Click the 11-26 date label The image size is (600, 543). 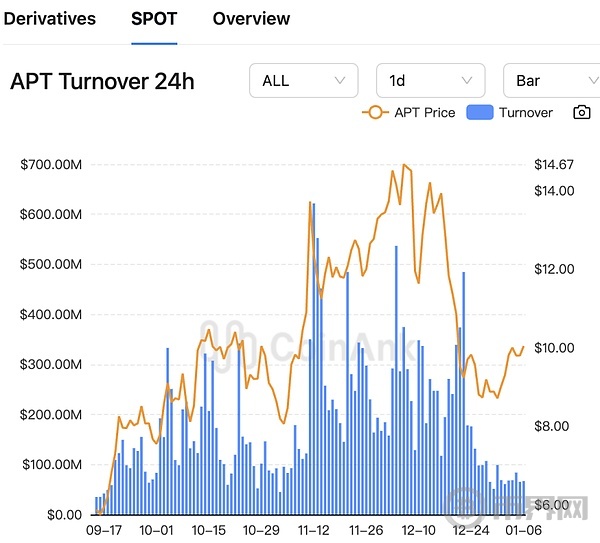[366, 530]
